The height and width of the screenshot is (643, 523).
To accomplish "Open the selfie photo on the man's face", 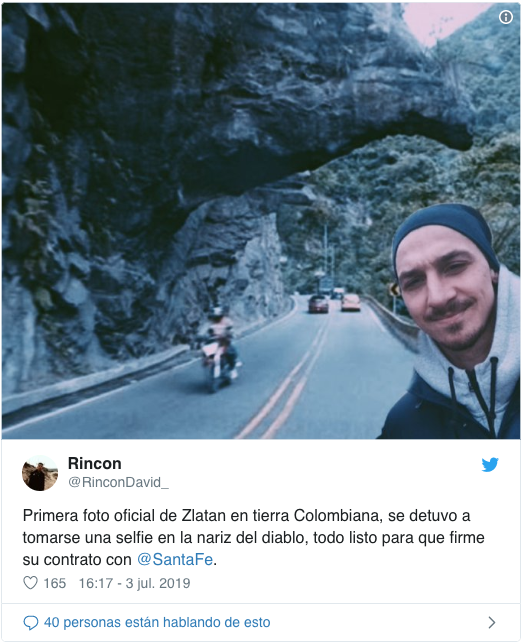I will [445, 301].
